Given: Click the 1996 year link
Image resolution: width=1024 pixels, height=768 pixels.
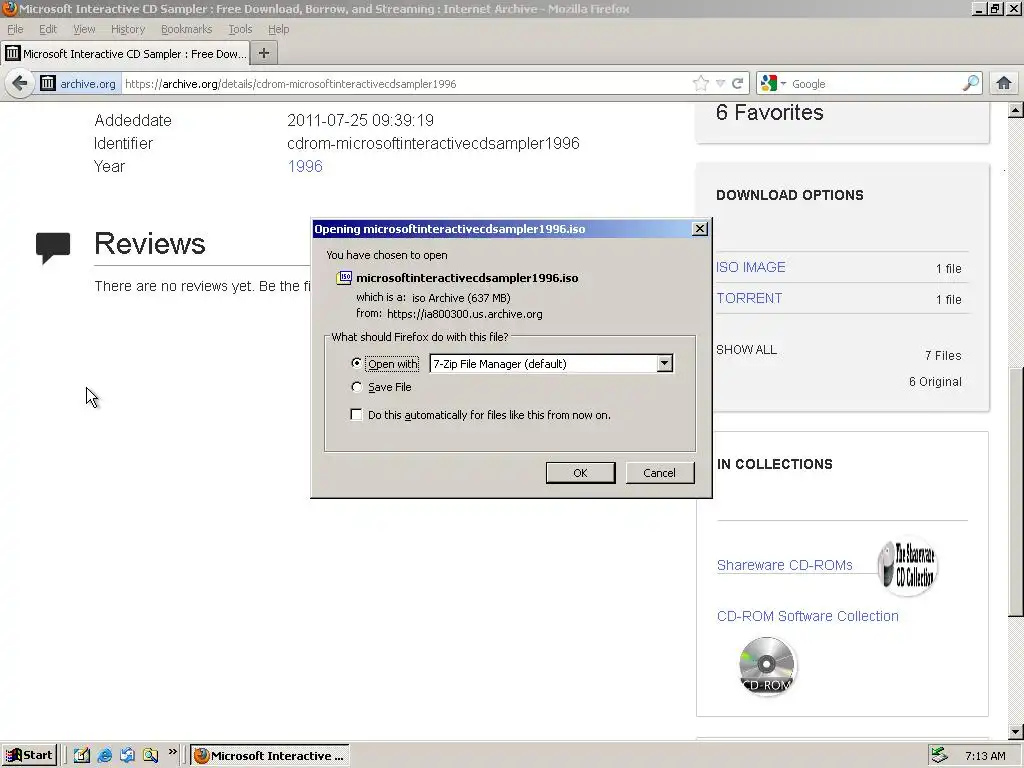Looking at the screenshot, I should (x=305, y=166).
